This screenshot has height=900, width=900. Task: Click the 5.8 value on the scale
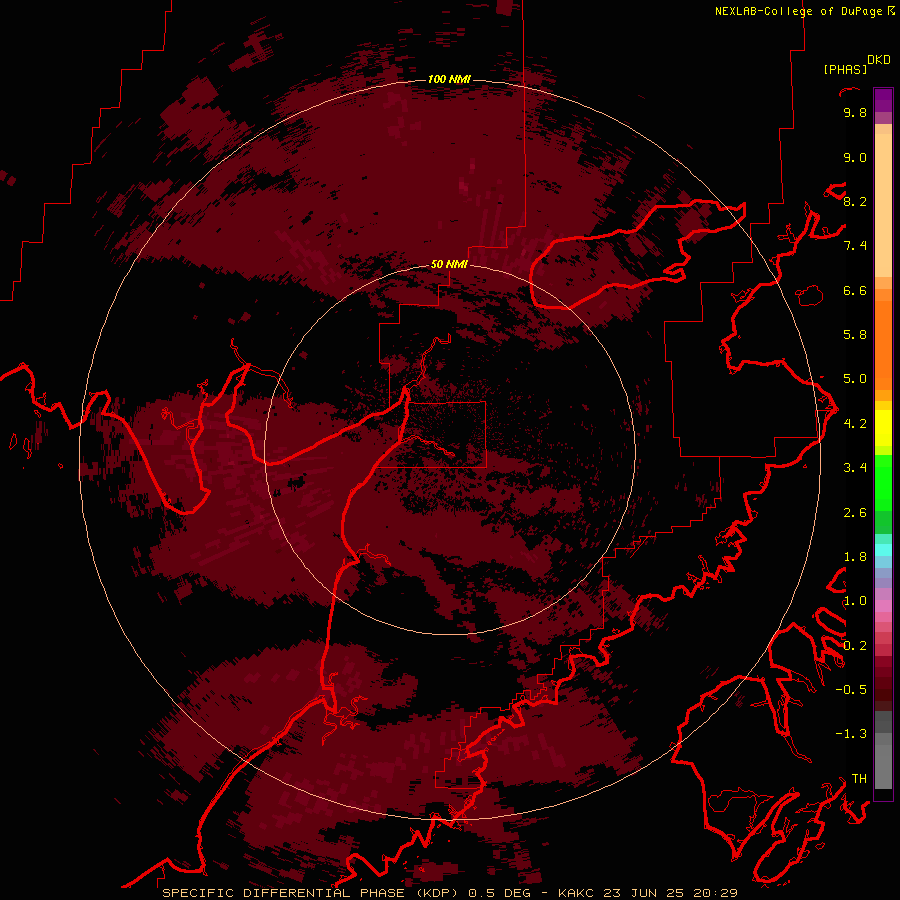(855, 335)
